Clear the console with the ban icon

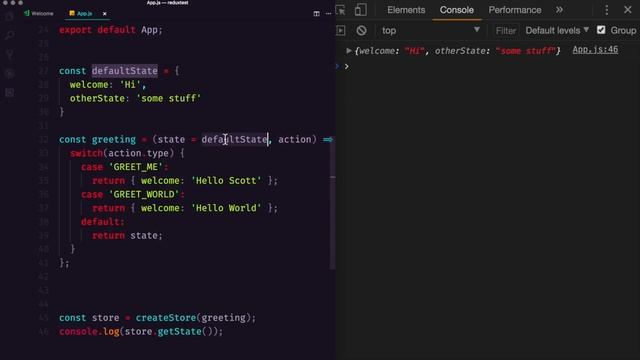361,31
